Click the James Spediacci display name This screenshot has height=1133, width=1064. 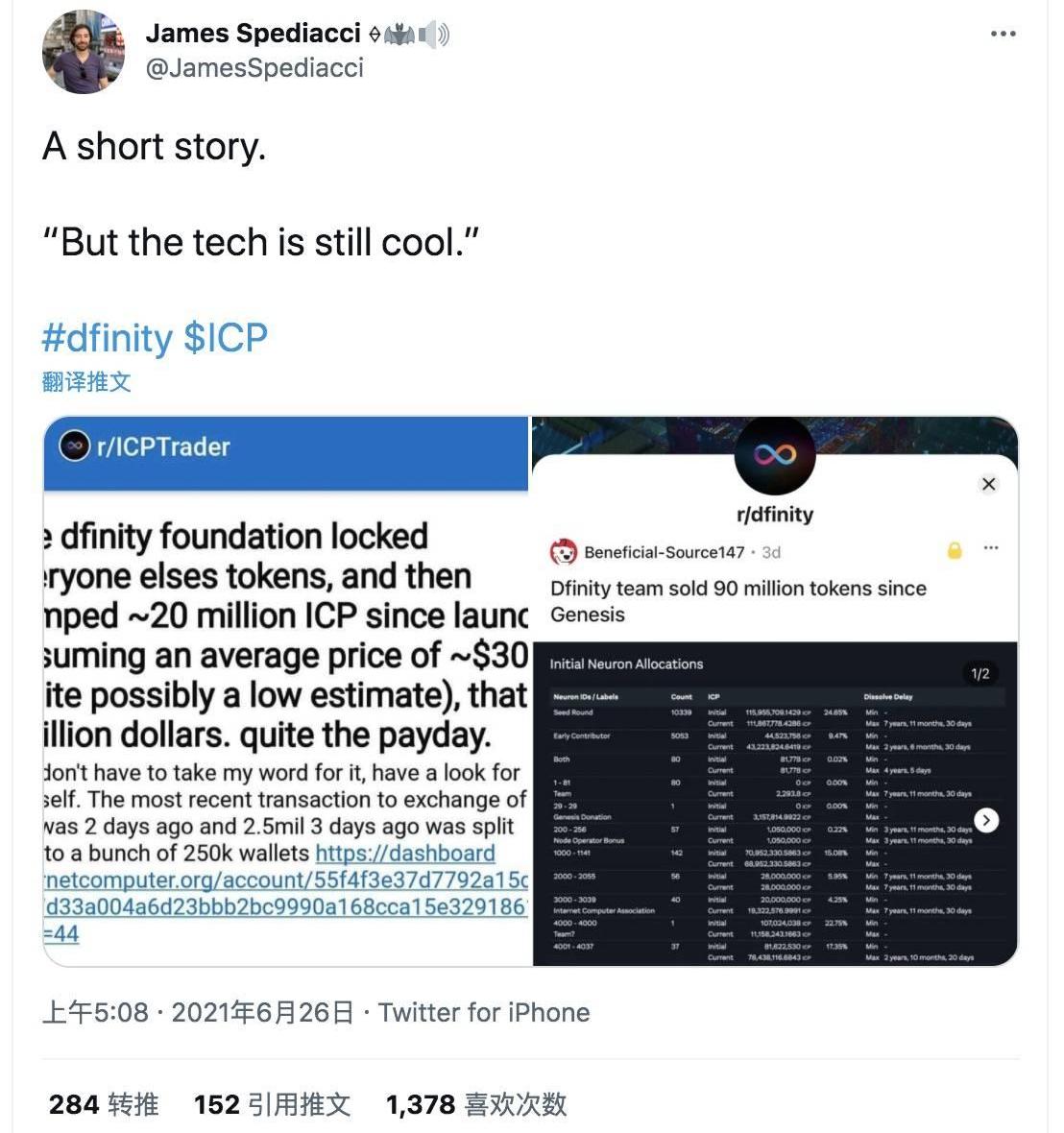click(253, 34)
